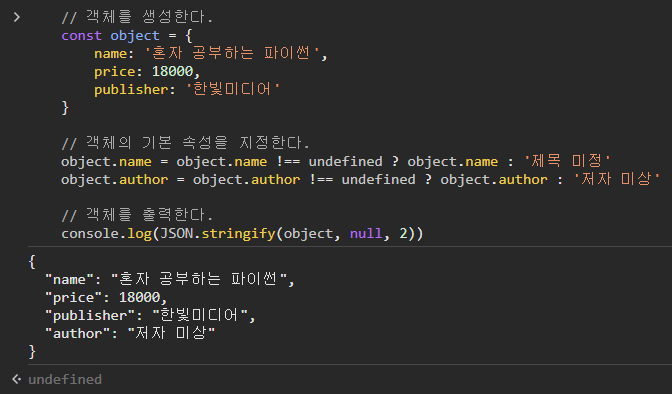This screenshot has width=672, height=394.
Task: Click the output line "publisher": "한빛미디어"
Action: [x=150, y=316]
